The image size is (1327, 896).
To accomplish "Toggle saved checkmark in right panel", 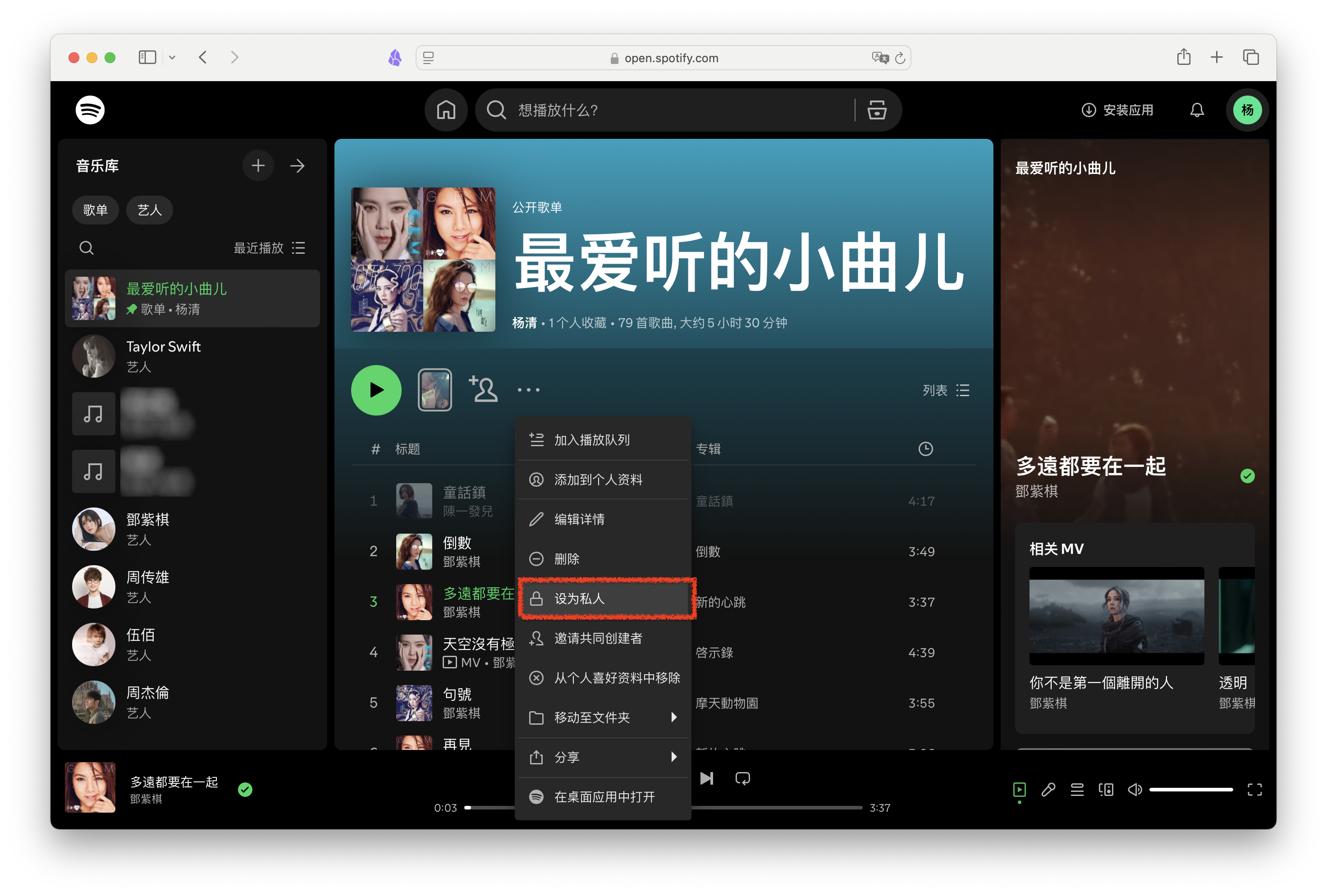I will coord(1248,475).
